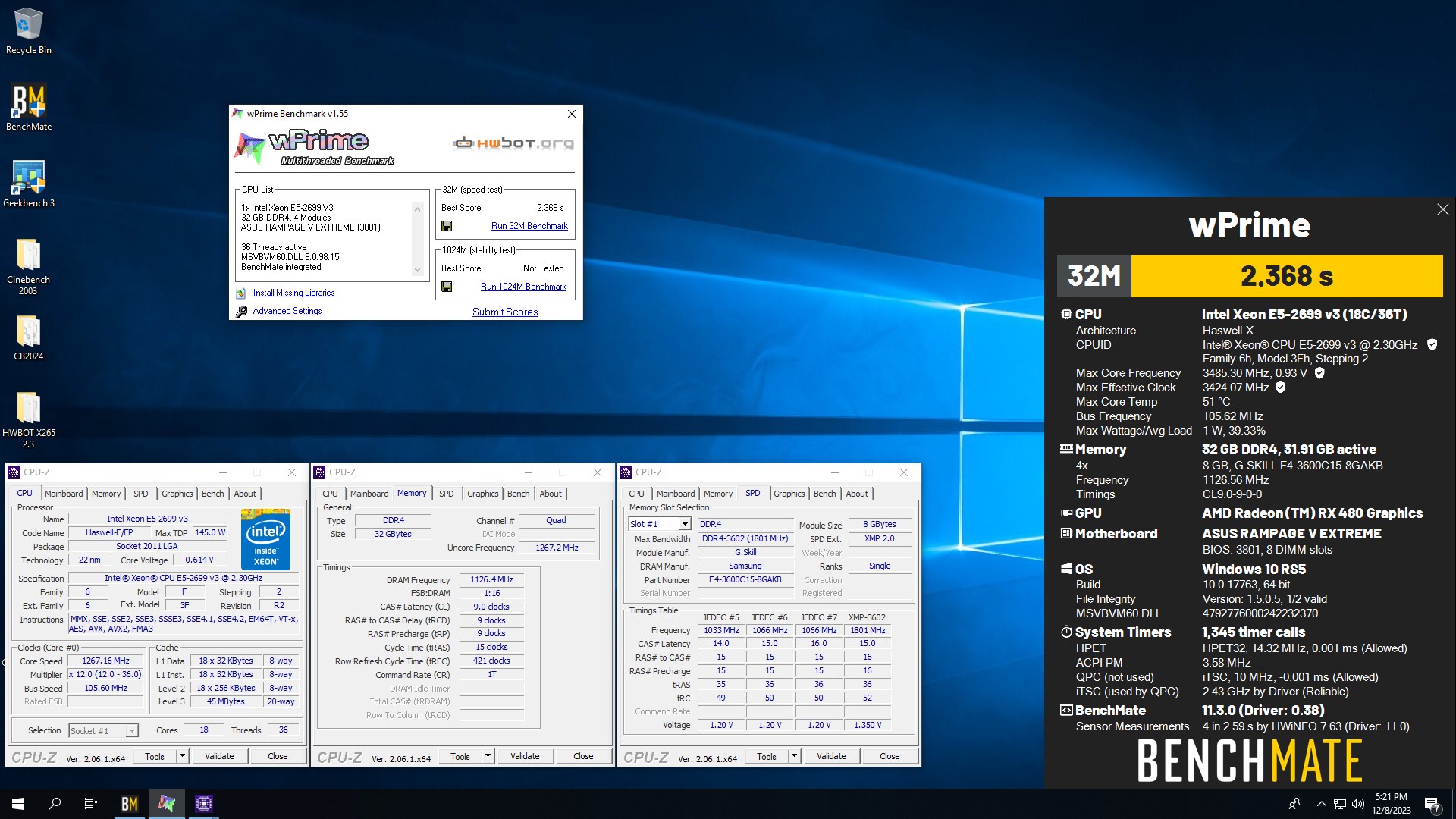
Task: Open Tools dropdown arrow in CPU tab window
Action: [182, 756]
